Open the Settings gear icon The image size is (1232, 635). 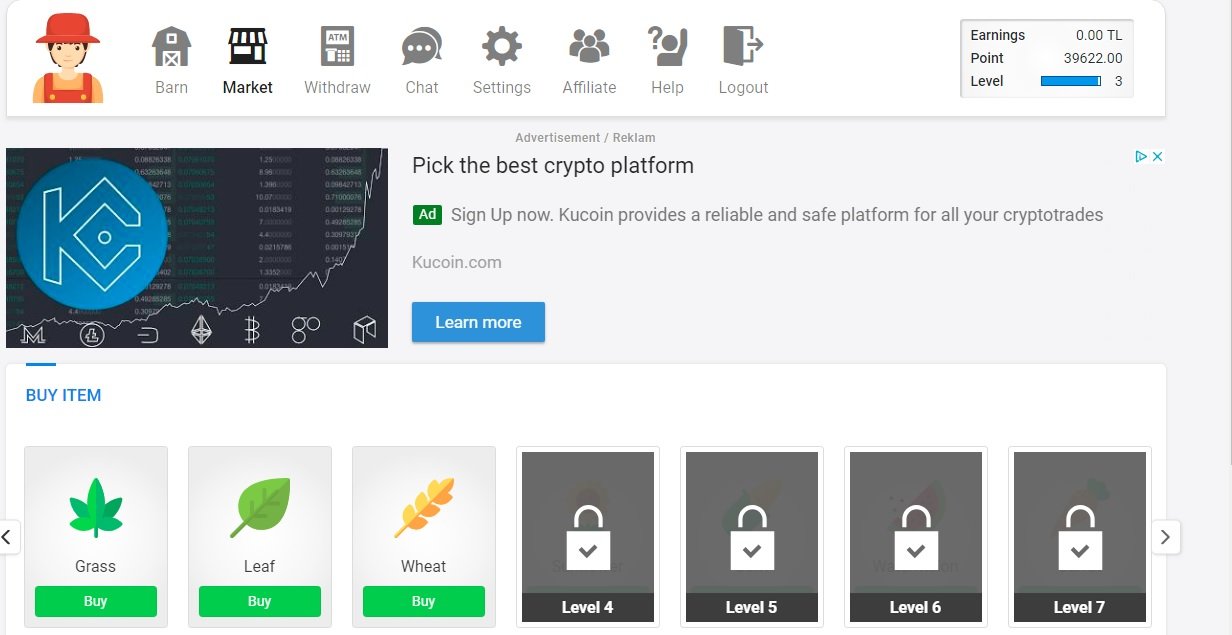(x=502, y=46)
